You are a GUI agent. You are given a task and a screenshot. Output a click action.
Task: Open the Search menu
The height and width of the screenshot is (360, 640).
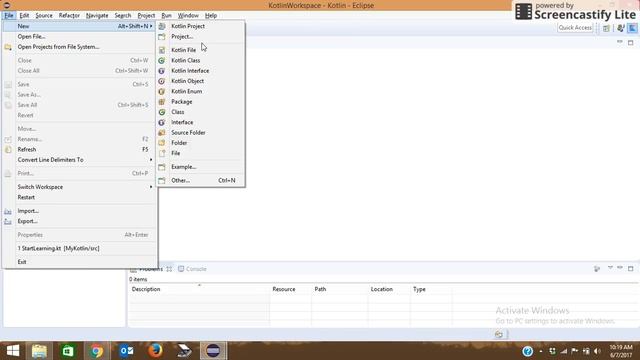click(x=123, y=16)
